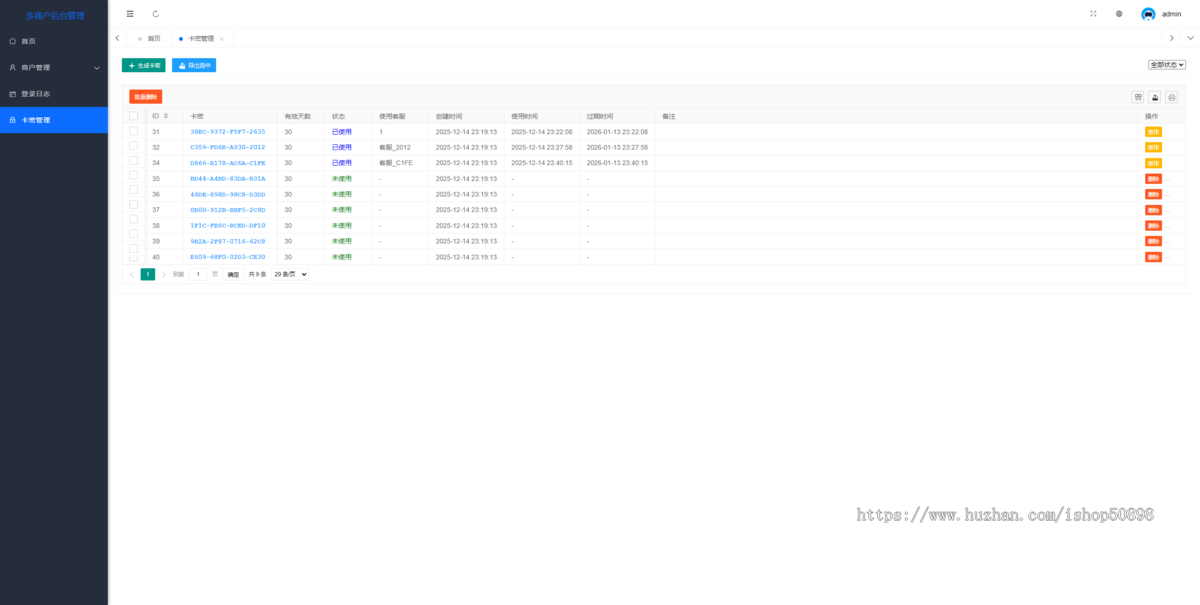Click card key C359-FD6B-A930-2012
Screen dimensions: 1200x605
[x=228, y=147]
